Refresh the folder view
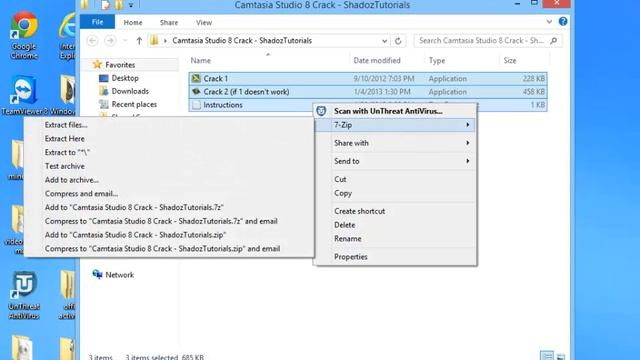This screenshot has width=640, height=360. click(x=398, y=40)
